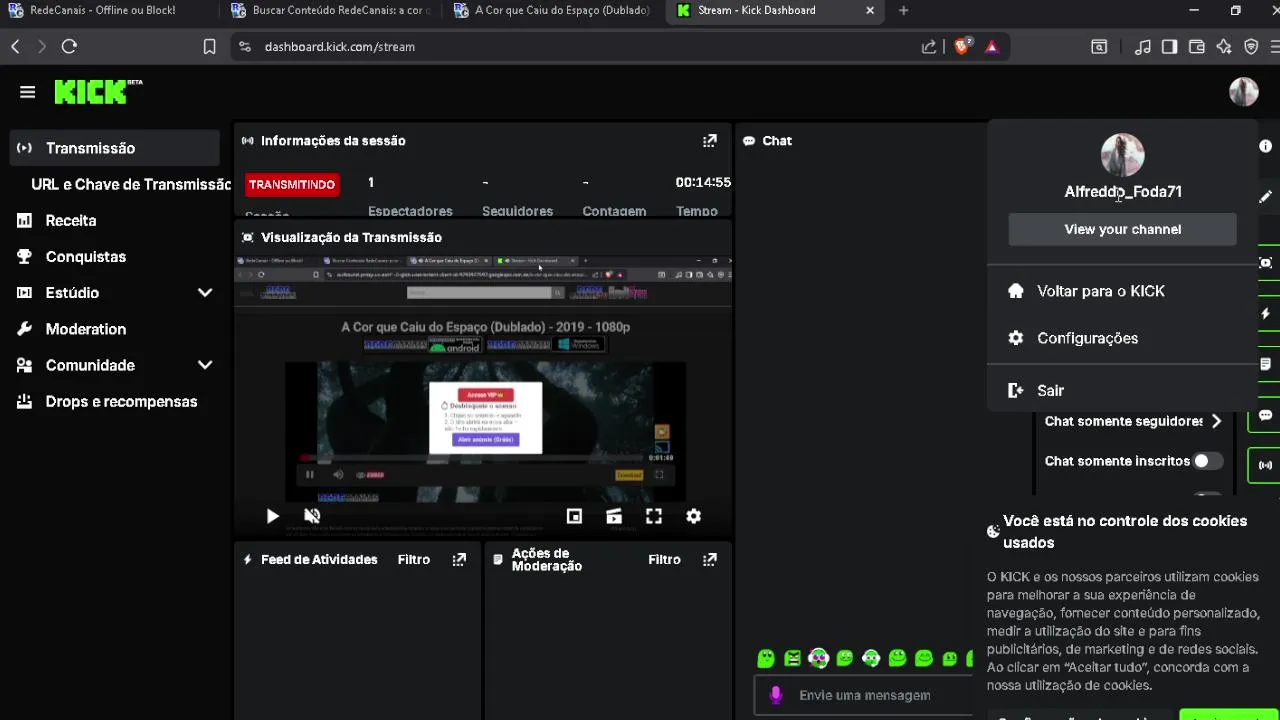Viewport: 1280px width, 720px height.
Task: Click the chat bubble icon at the right edge
Action: pos(1266,415)
